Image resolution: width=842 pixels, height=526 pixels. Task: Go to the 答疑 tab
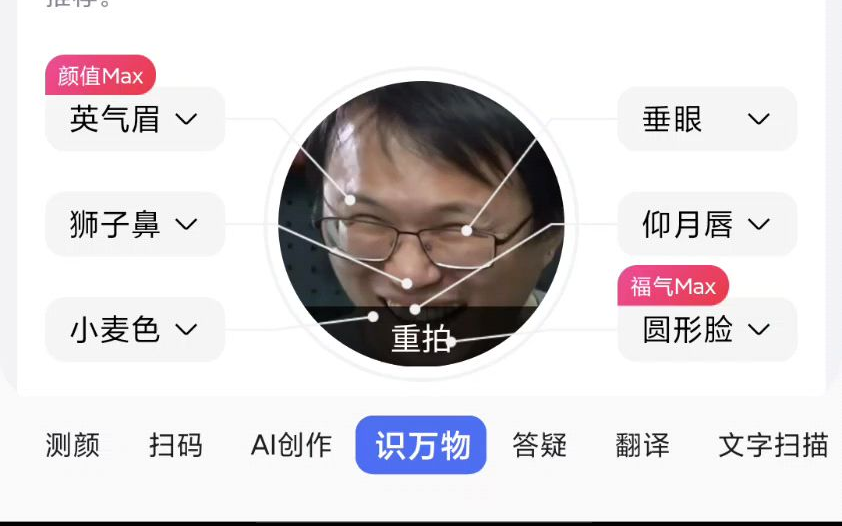[x=540, y=445]
